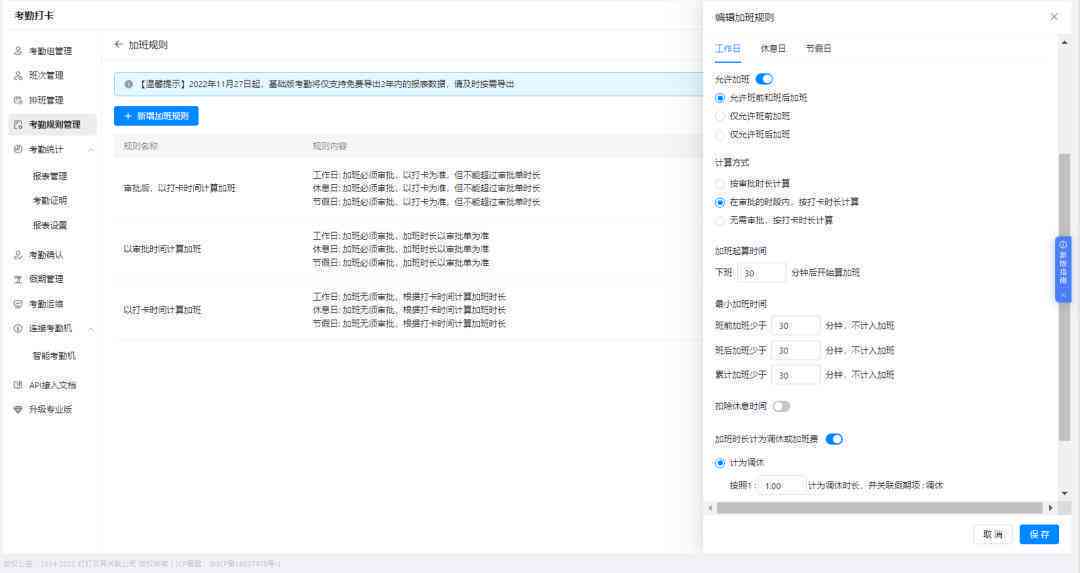Click the 计为调休时长 ratio input 1.00
Image resolution: width=1080 pixels, height=573 pixels.
[x=782, y=486]
